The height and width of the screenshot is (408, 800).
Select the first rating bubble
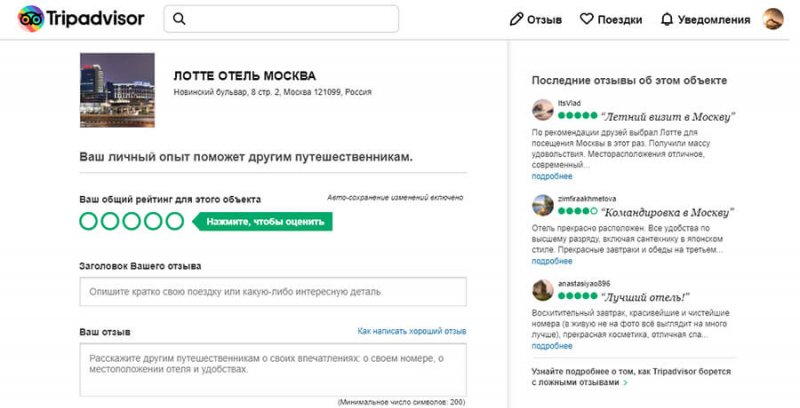click(88, 221)
